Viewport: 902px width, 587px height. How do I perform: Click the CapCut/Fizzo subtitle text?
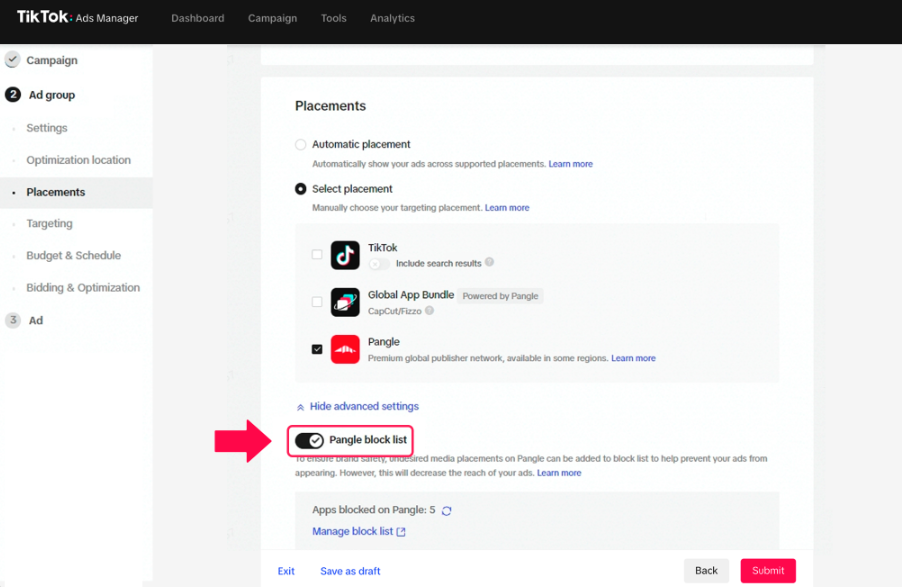395,311
